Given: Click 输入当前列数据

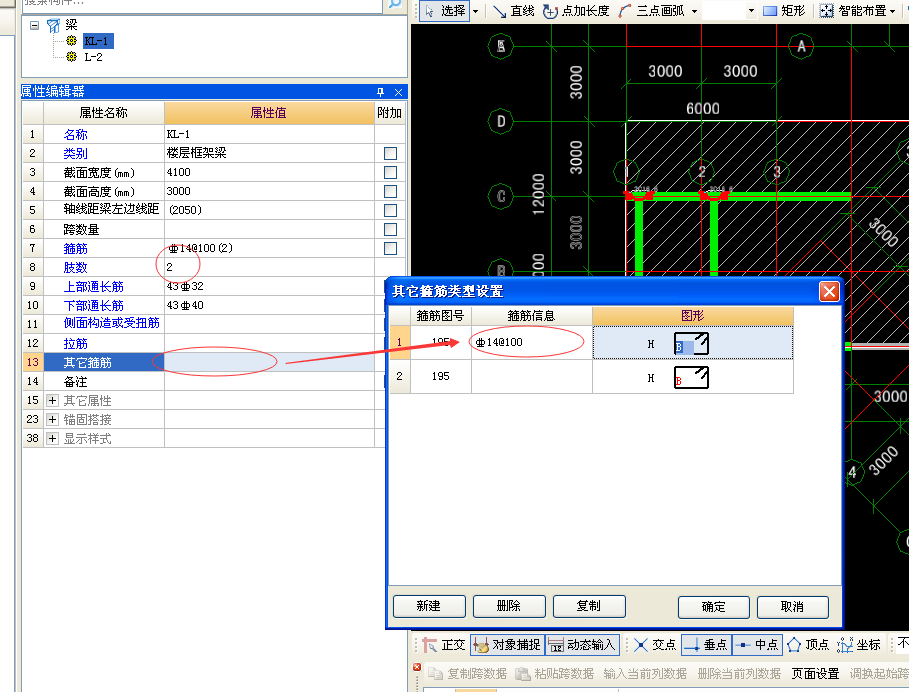Looking at the screenshot, I should click(645, 674).
